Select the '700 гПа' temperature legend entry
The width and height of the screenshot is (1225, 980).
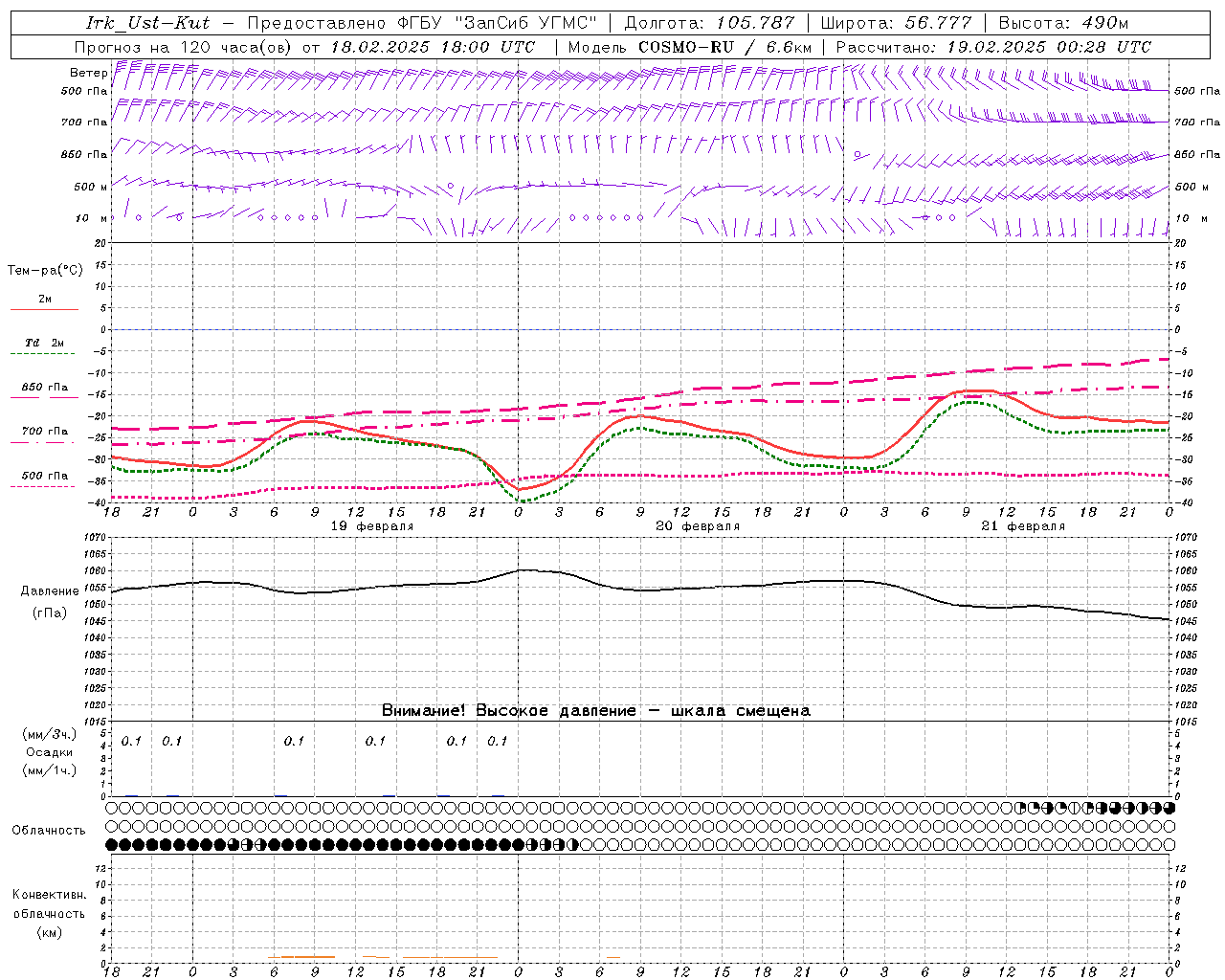tap(44, 435)
